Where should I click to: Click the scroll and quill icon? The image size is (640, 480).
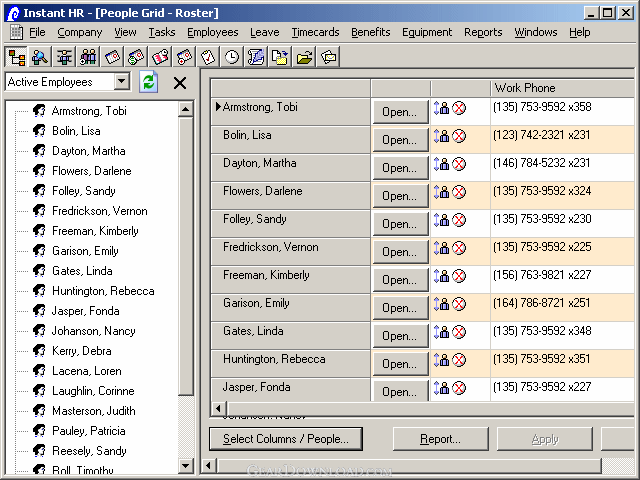256,57
